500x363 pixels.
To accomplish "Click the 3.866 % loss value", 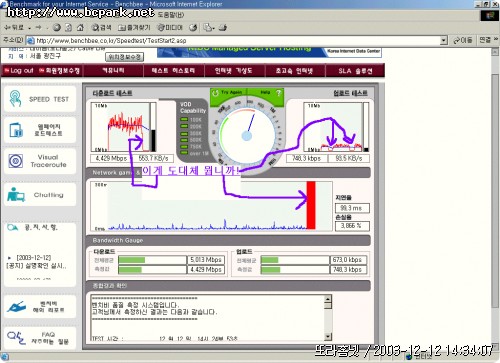I will pos(352,226).
